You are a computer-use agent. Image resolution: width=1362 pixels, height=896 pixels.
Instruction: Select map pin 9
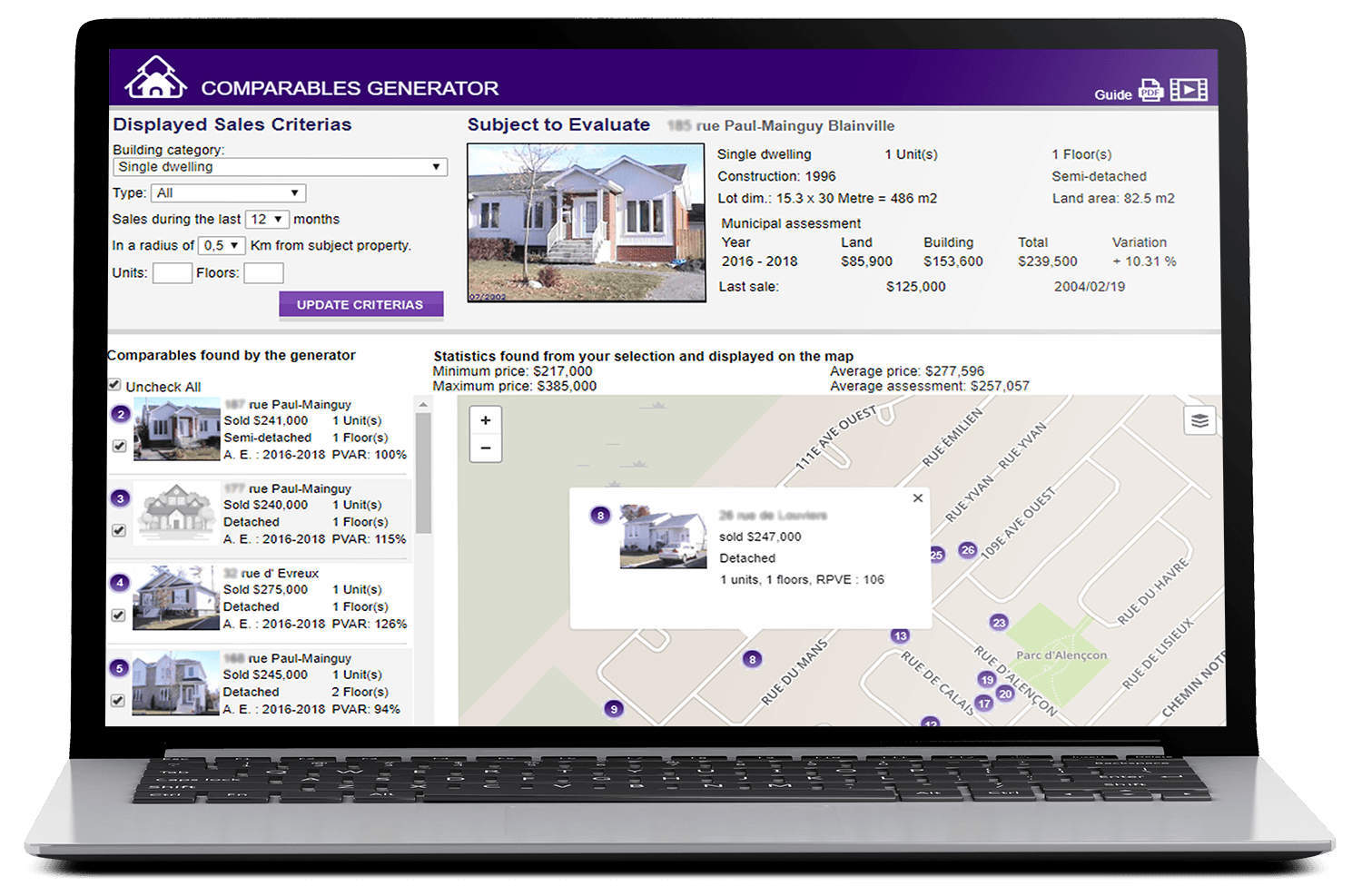pos(614,709)
